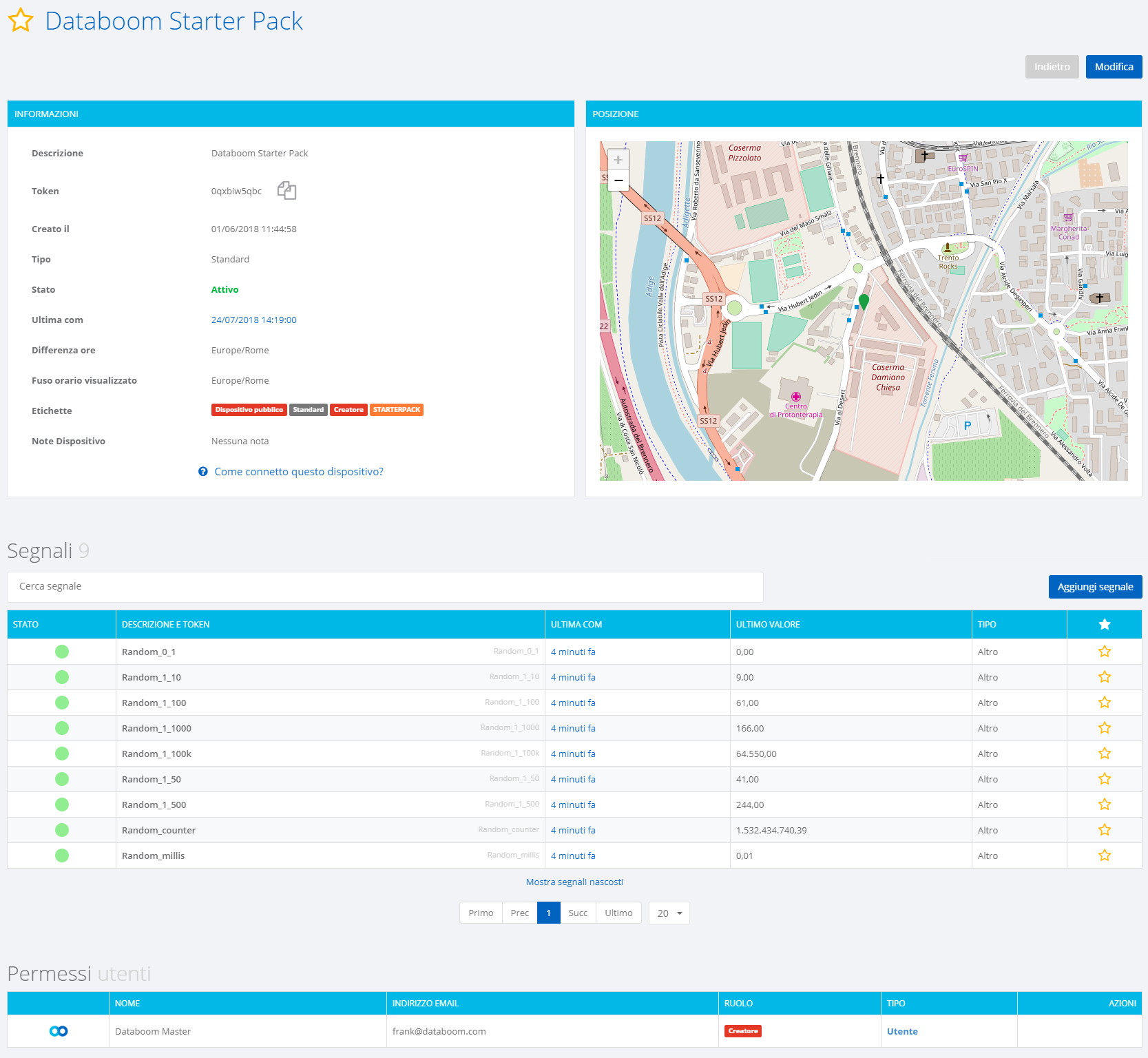The height and width of the screenshot is (1058, 1148).
Task: Favorite the Random_0_1 signal star
Action: 1105,652
